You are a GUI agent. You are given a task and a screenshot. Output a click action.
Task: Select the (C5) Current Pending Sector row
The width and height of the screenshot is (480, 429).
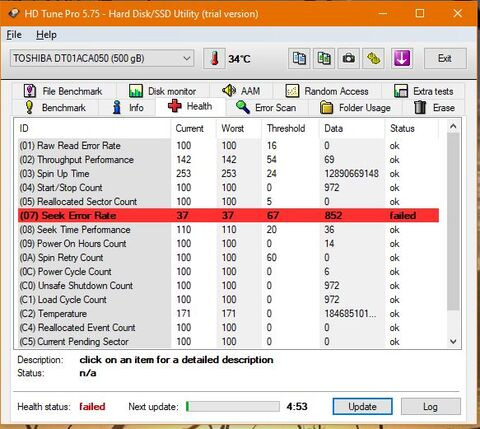point(228,342)
